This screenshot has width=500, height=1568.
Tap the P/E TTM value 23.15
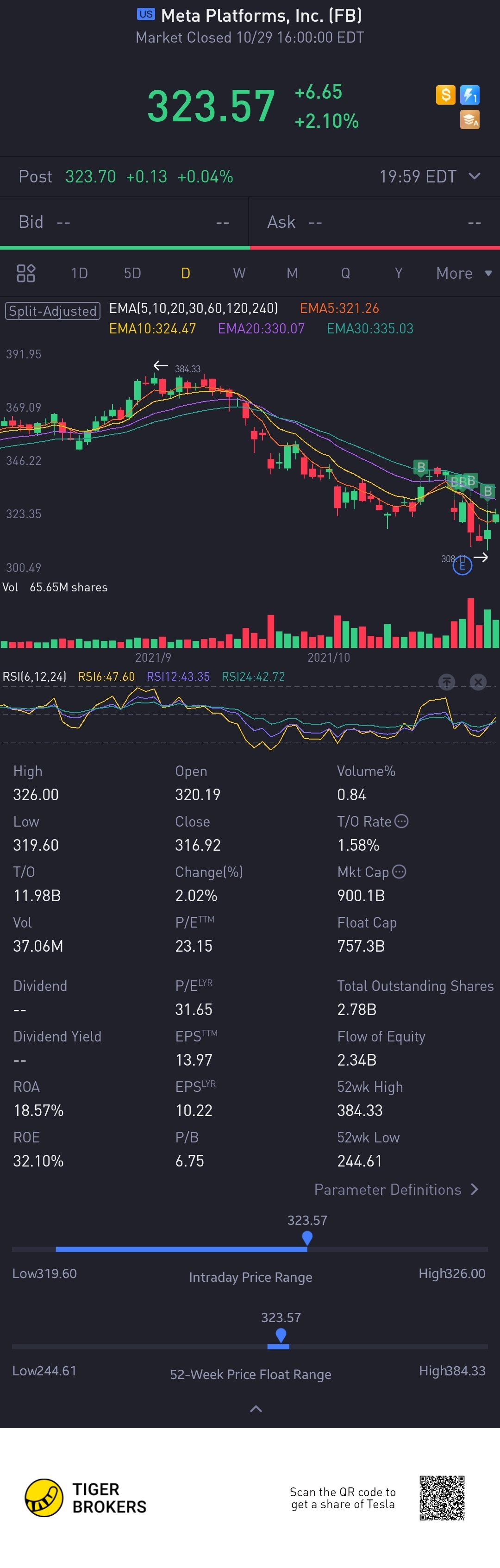tap(194, 946)
